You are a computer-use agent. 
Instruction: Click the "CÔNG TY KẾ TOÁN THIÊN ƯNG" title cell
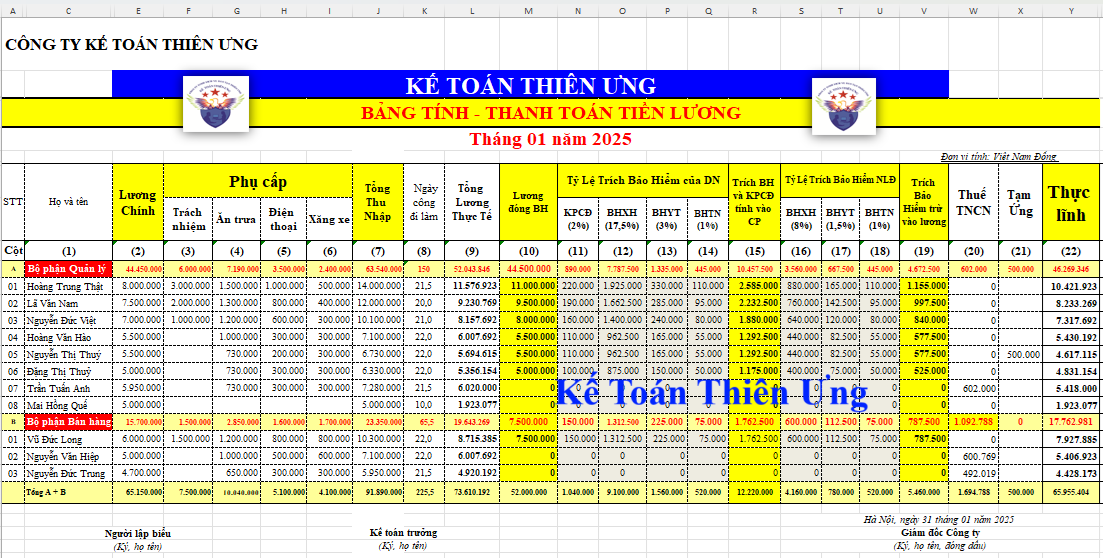coord(132,44)
